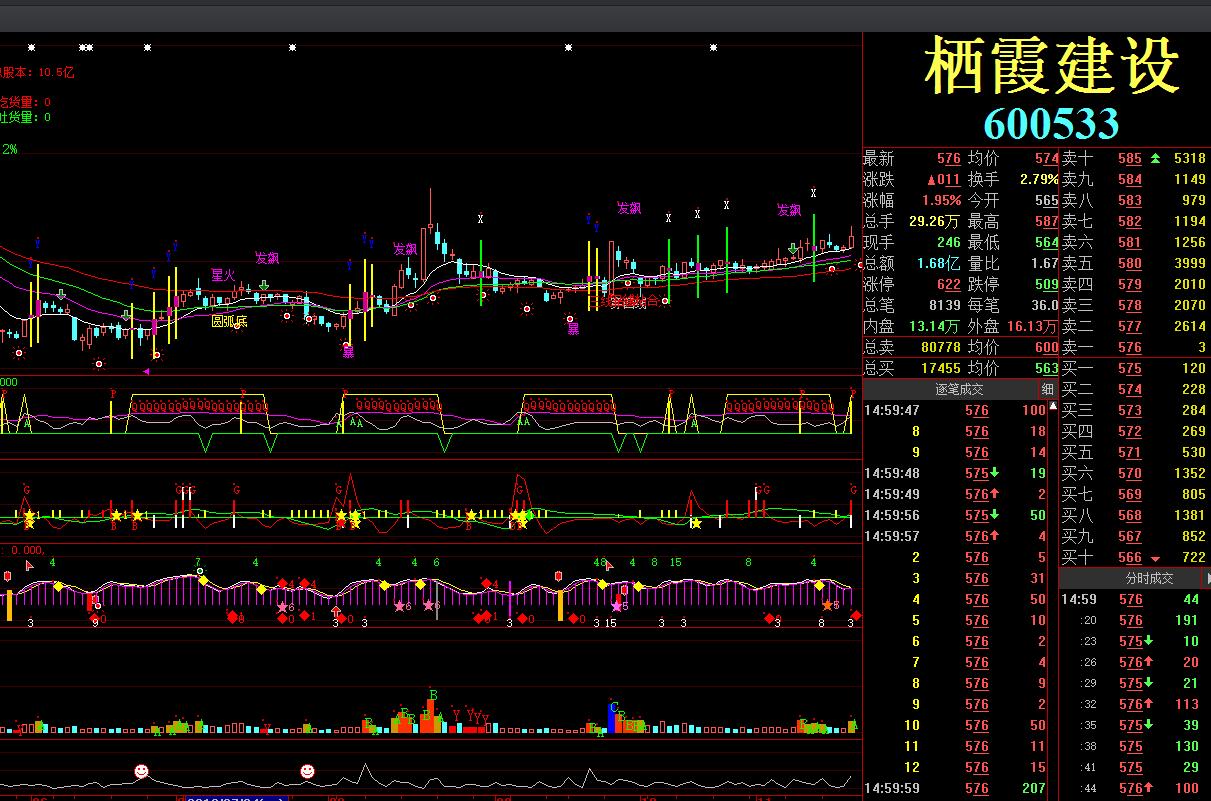The image size is (1211, 801).
Task: Click the 总卖 value 80778
Action: [941, 347]
